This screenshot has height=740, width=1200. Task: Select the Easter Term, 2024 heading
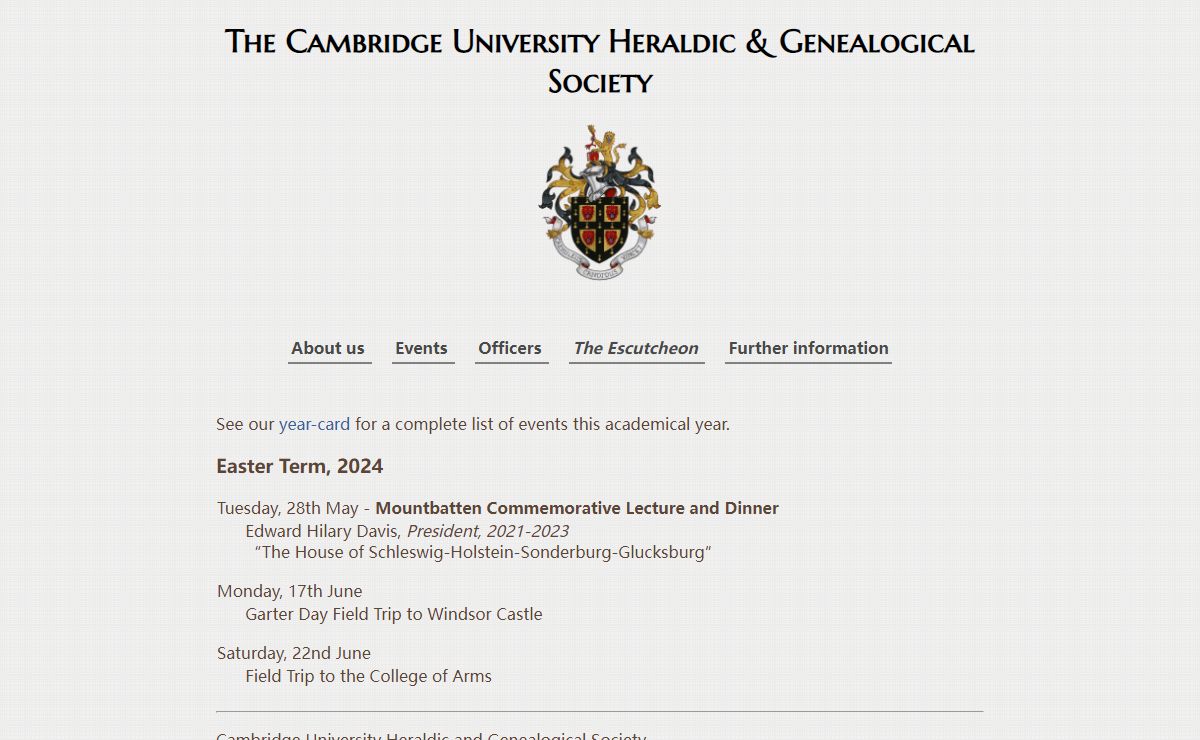tap(300, 466)
